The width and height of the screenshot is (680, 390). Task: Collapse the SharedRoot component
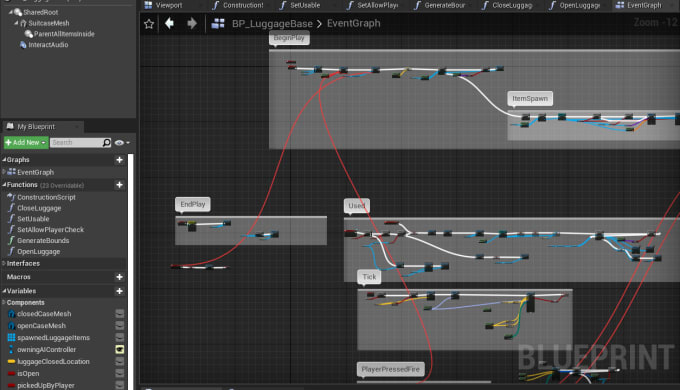click(11, 12)
